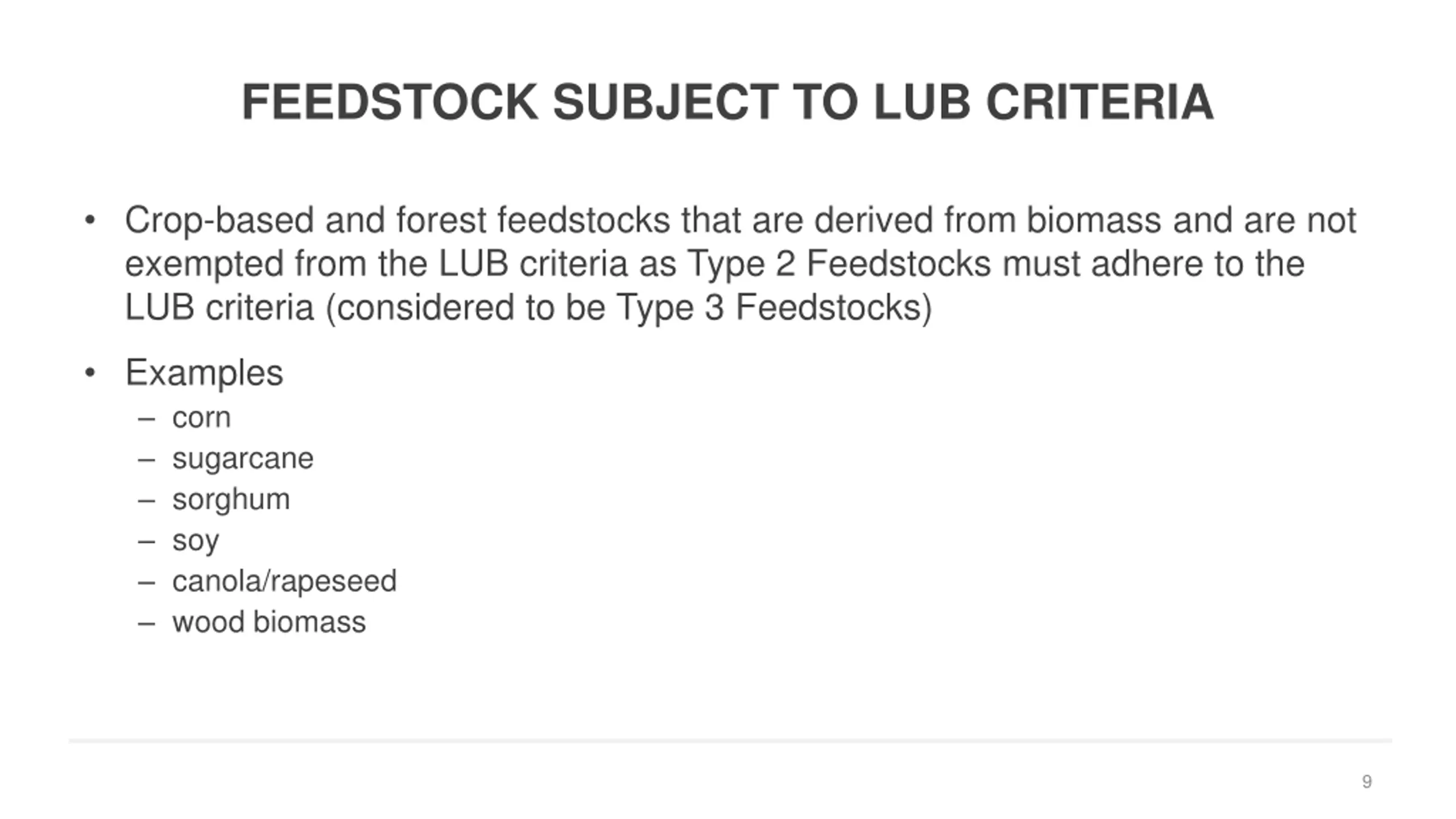Select the wood biomass list item
Viewport: 1456px width, 819px height.
pyautogui.click(x=269, y=622)
